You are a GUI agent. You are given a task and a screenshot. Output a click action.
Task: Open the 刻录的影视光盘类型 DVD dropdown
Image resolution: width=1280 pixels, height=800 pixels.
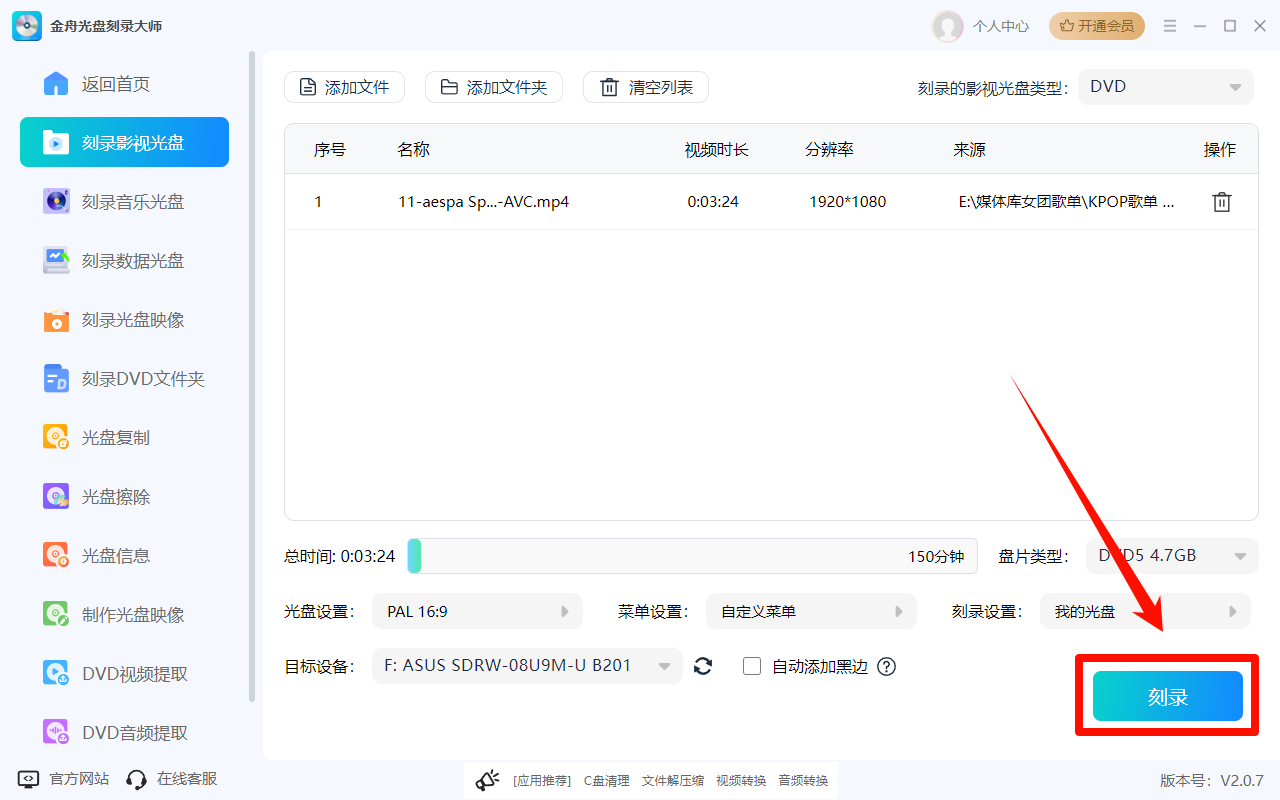pos(1165,87)
